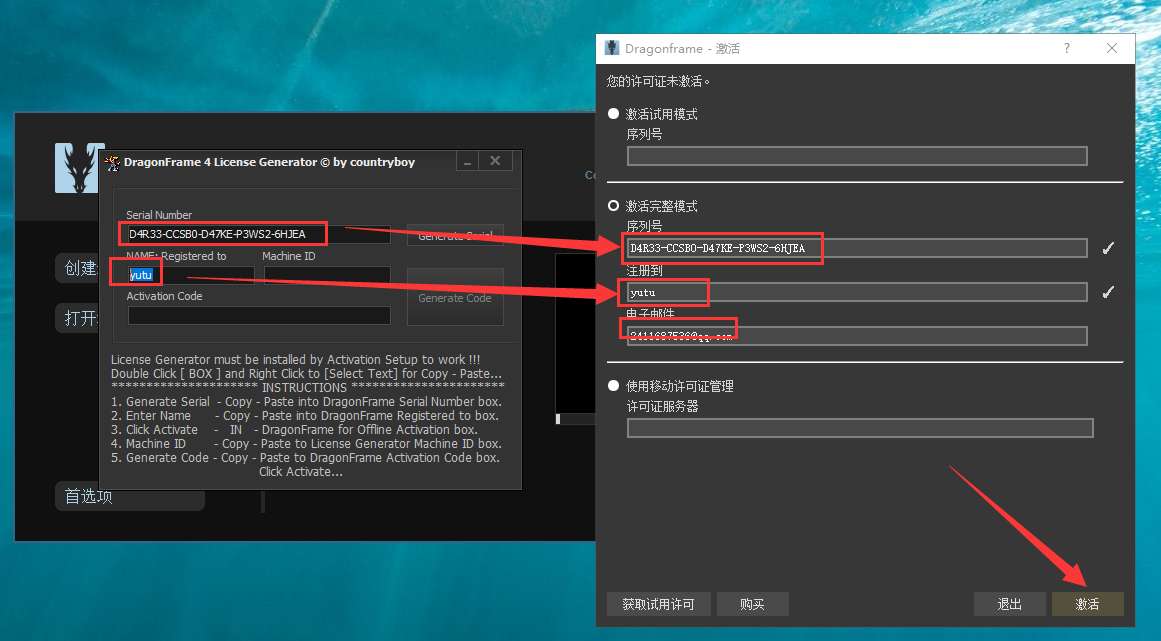Click the checkmark icon beside the serial number field
This screenshot has width=1161, height=641.
click(x=1108, y=248)
